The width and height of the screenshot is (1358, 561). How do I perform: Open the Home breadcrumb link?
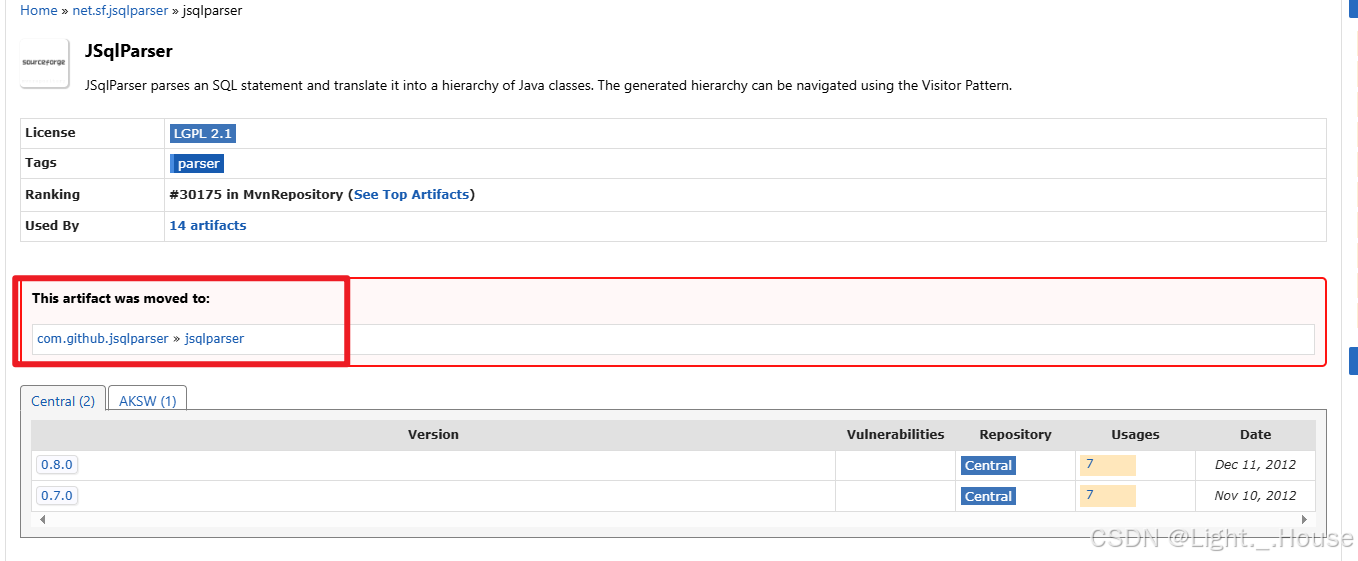[x=38, y=10]
